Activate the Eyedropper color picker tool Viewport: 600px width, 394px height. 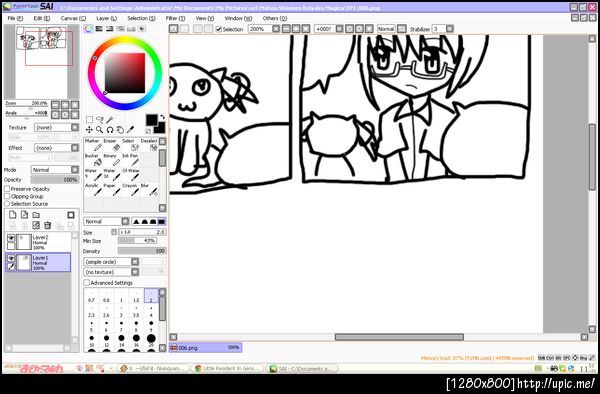pyautogui.click(x=130, y=130)
